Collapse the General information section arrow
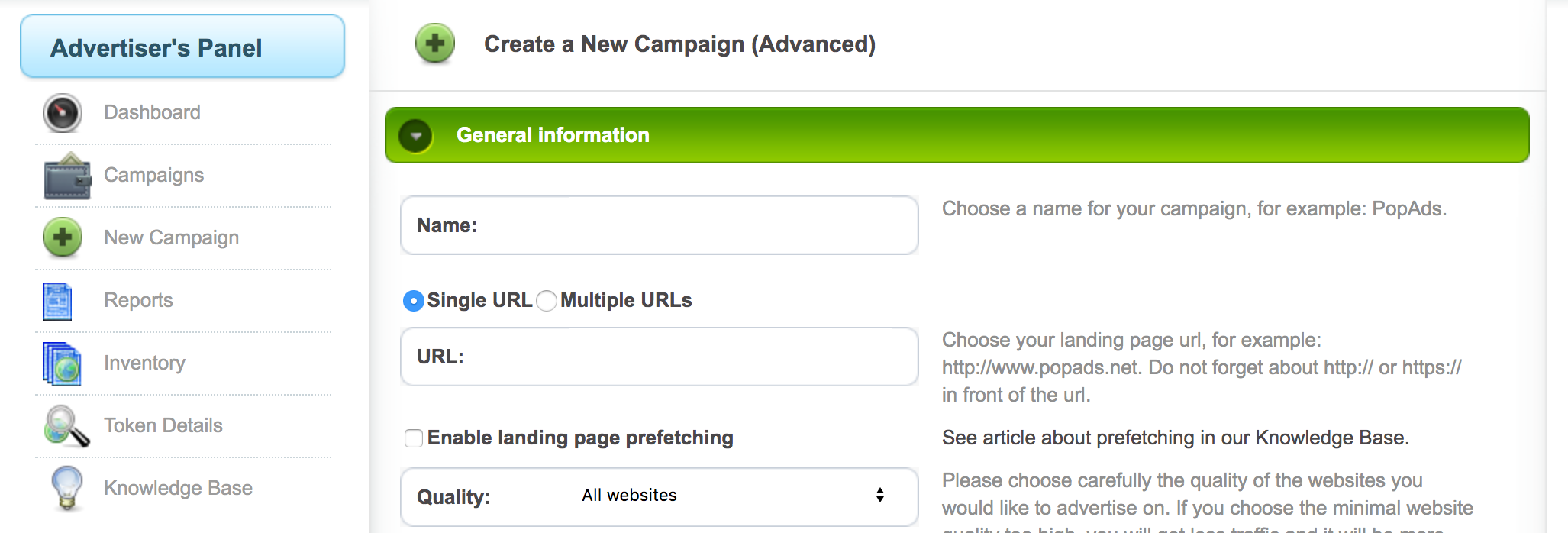This screenshot has width=1568, height=533. point(416,136)
